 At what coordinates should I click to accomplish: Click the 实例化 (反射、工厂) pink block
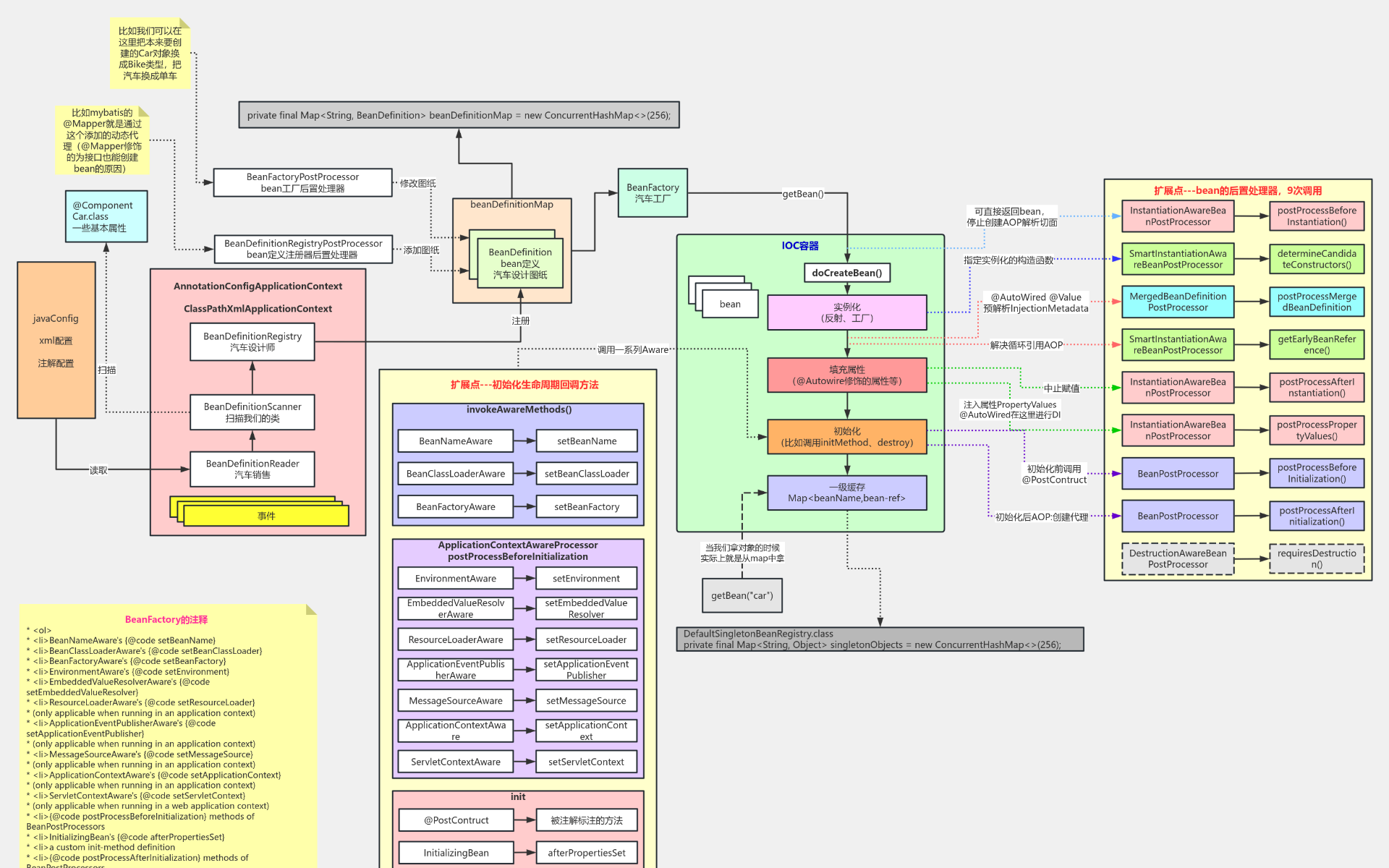click(x=846, y=312)
